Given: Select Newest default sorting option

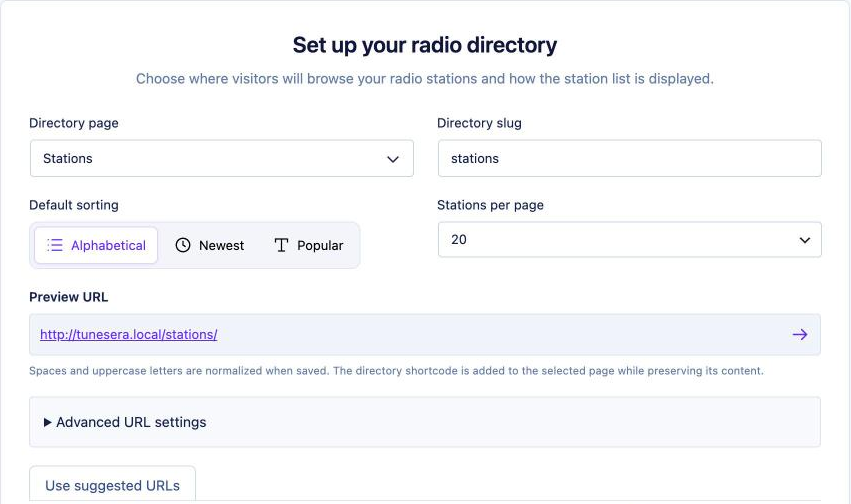Looking at the screenshot, I should [209, 245].
